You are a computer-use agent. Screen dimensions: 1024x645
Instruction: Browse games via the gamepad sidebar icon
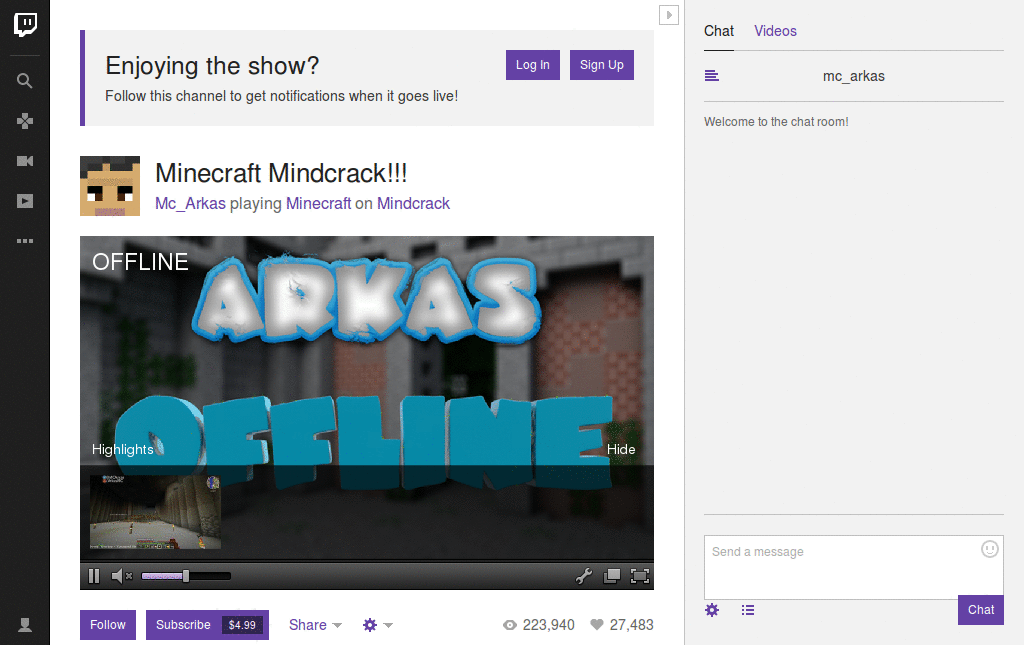(x=25, y=121)
